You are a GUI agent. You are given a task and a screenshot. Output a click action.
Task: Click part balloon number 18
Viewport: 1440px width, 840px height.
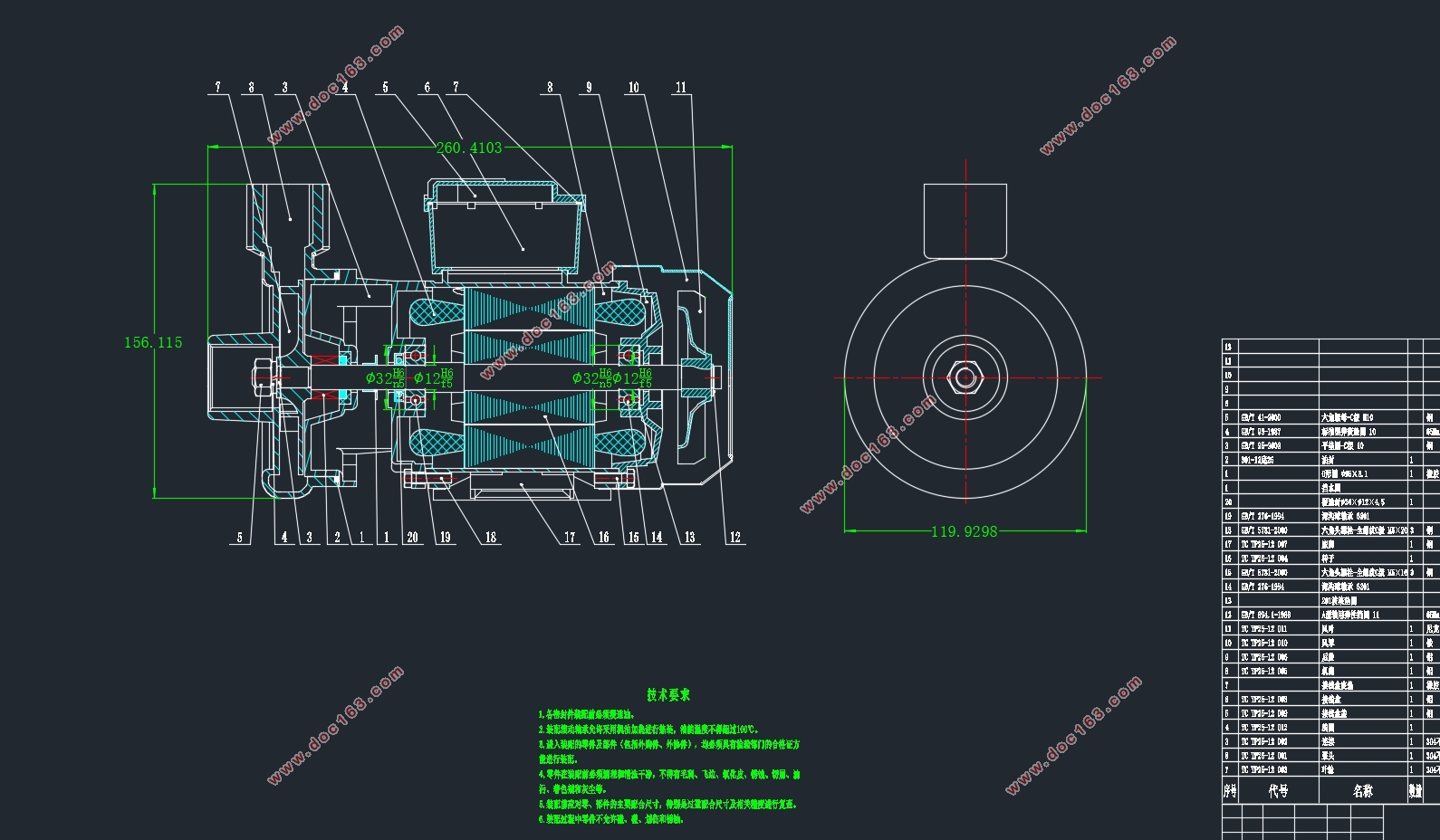pos(490,537)
